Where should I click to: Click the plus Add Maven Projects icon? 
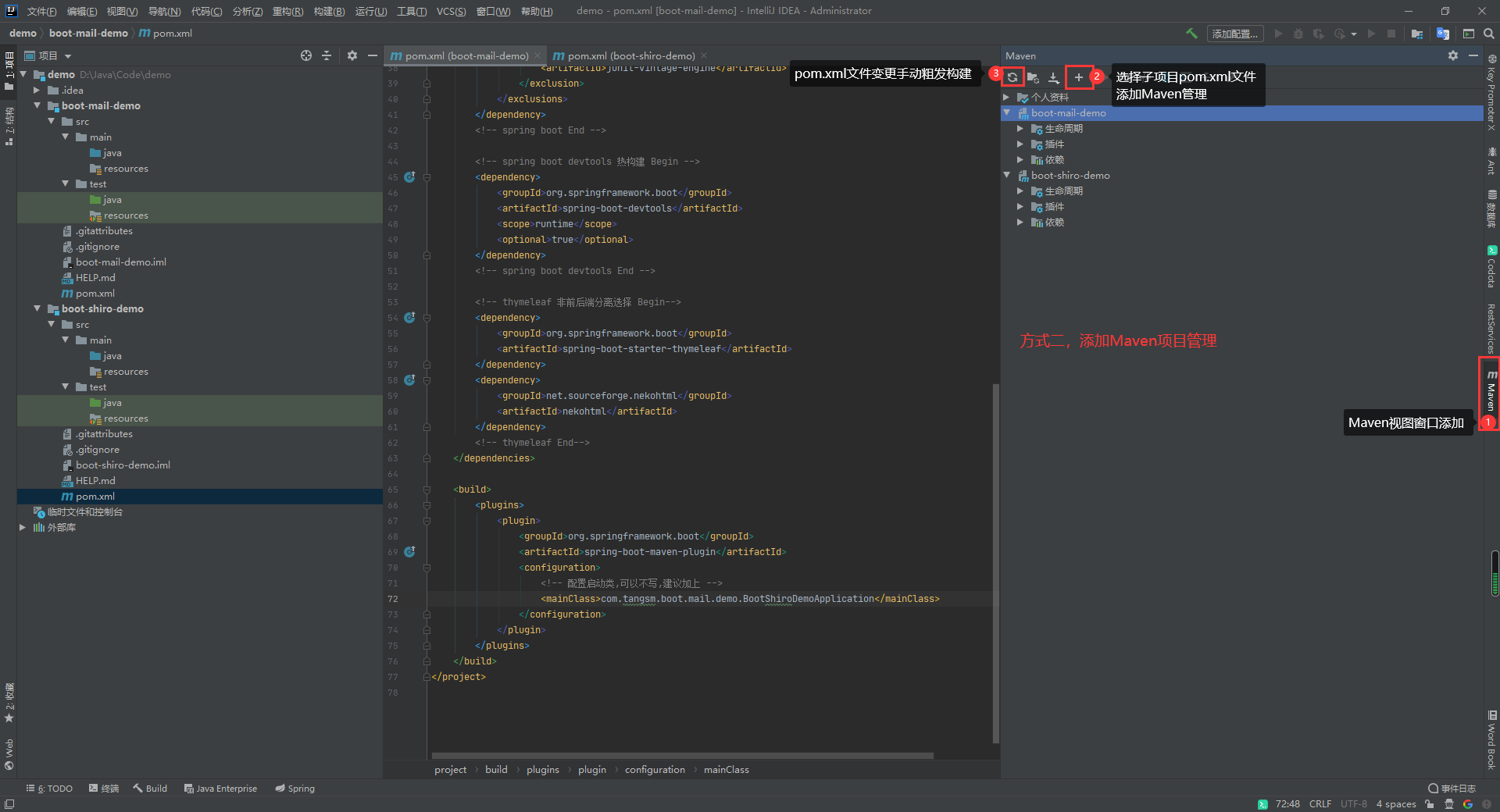(1079, 77)
